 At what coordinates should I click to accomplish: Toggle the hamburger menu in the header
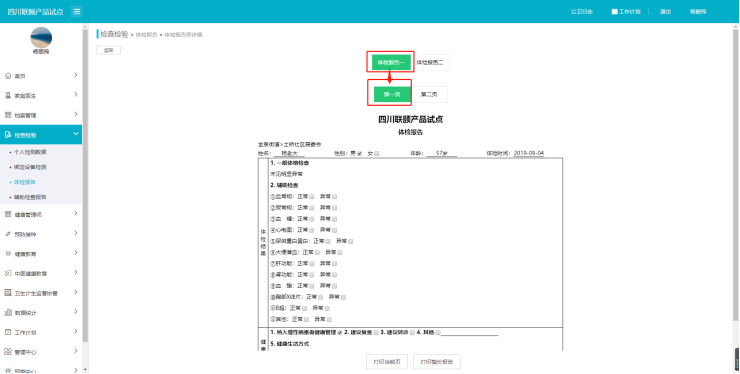click(76, 11)
